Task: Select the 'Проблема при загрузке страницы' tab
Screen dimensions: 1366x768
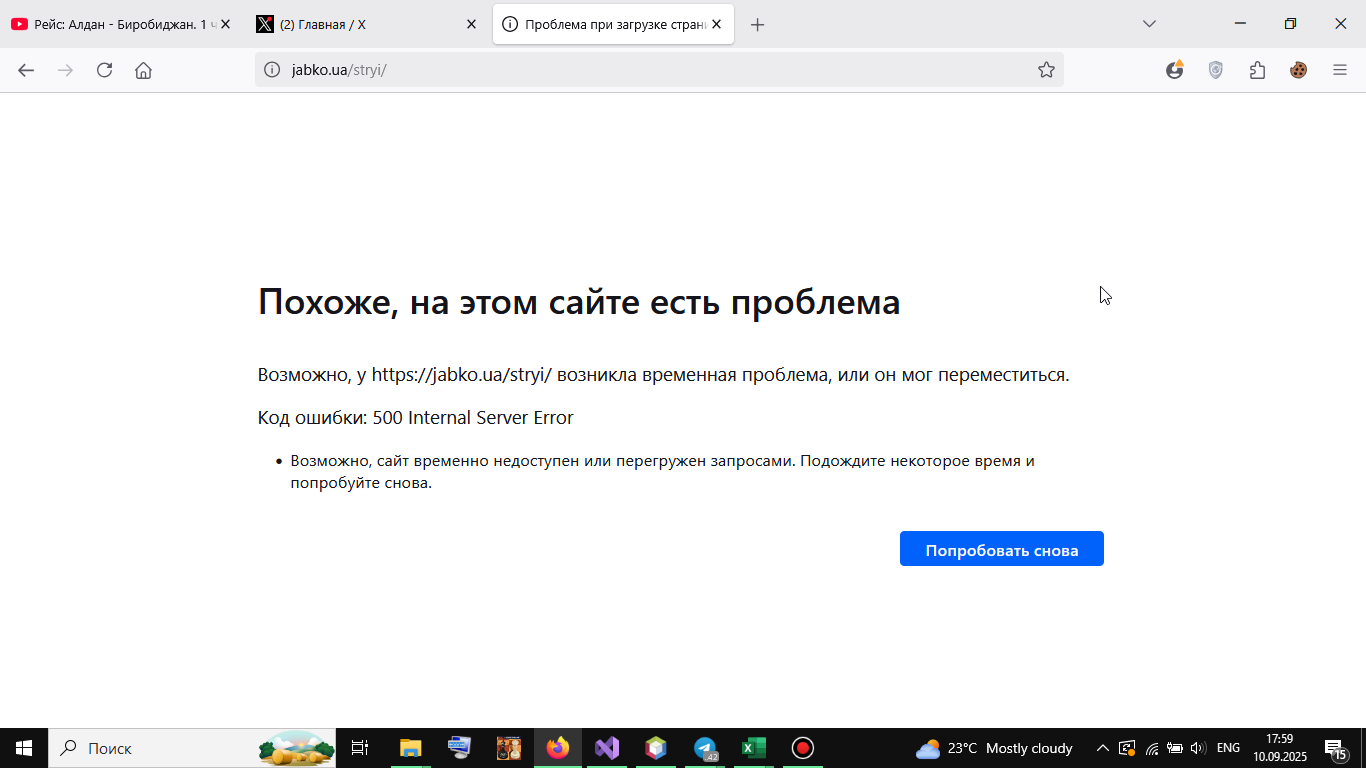Action: coord(613,24)
